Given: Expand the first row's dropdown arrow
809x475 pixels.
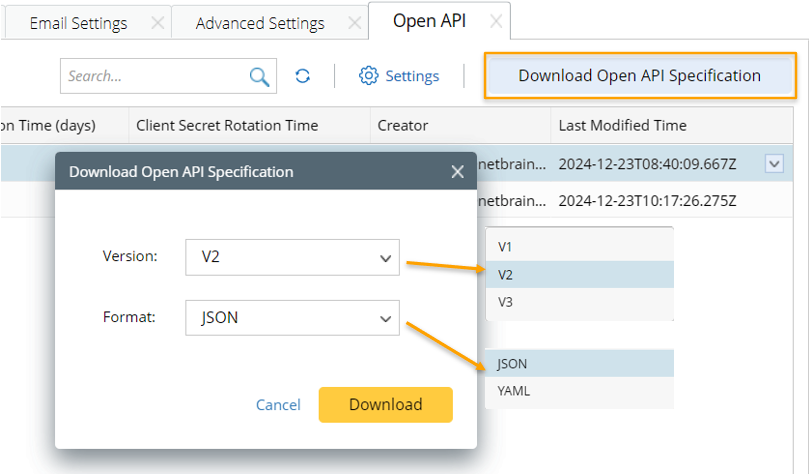Looking at the screenshot, I should click(x=774, y=164).
